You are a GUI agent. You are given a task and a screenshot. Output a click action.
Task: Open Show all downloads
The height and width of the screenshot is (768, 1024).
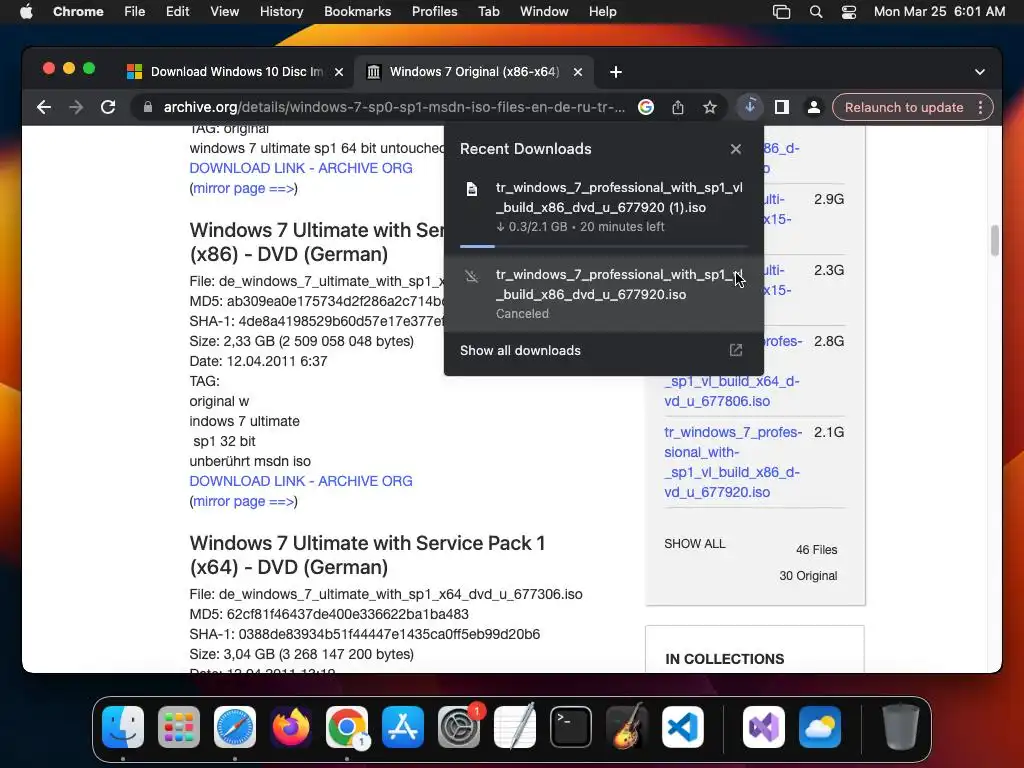pyautogui.click(x=520, y=351)
